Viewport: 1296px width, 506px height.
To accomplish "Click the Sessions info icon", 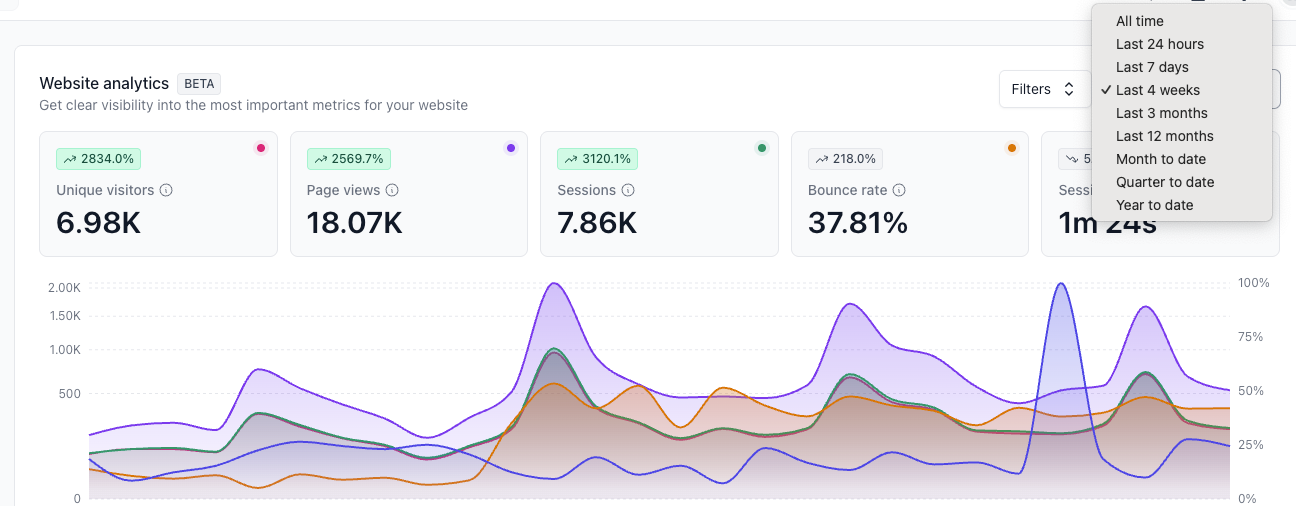I will (x=627, y=190).
